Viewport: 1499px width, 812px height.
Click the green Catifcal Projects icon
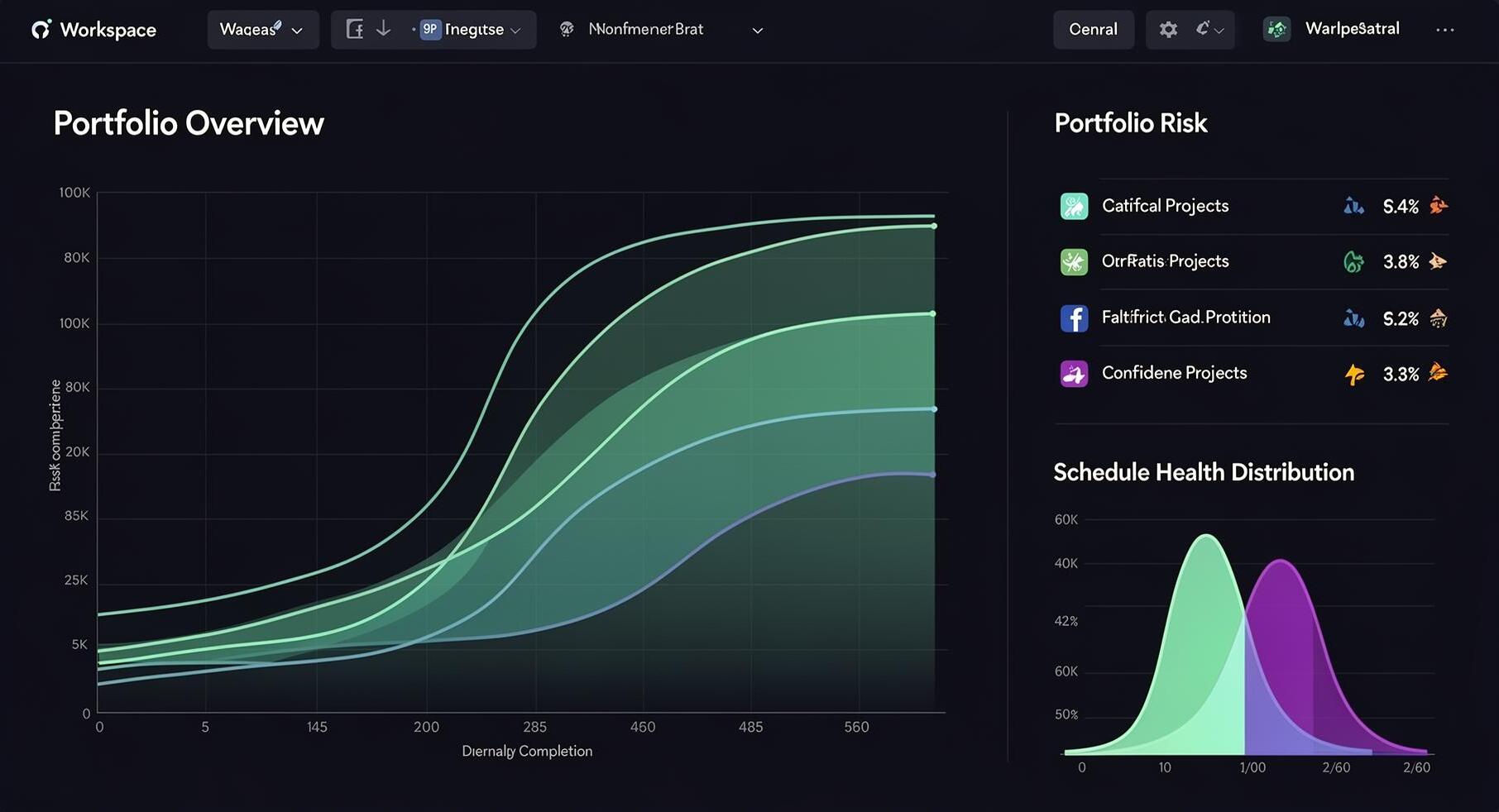point(1074,206)
